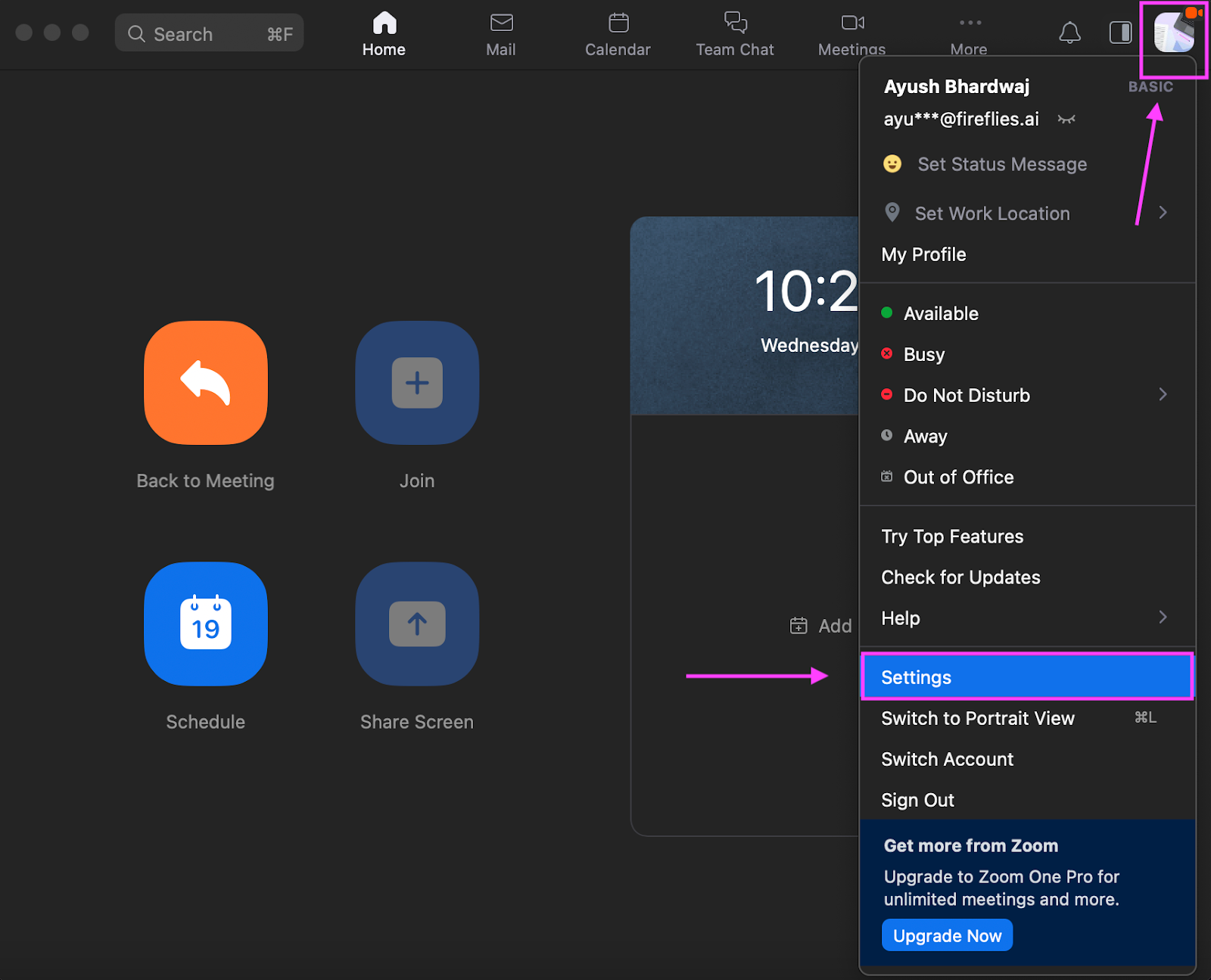Image resolution: width=1211 pixels, height=980 pixels.
Task: Set status to Available
Action: 940,313
